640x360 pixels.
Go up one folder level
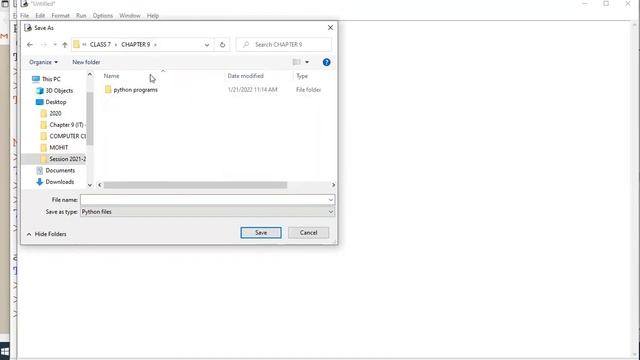[64, 44]
